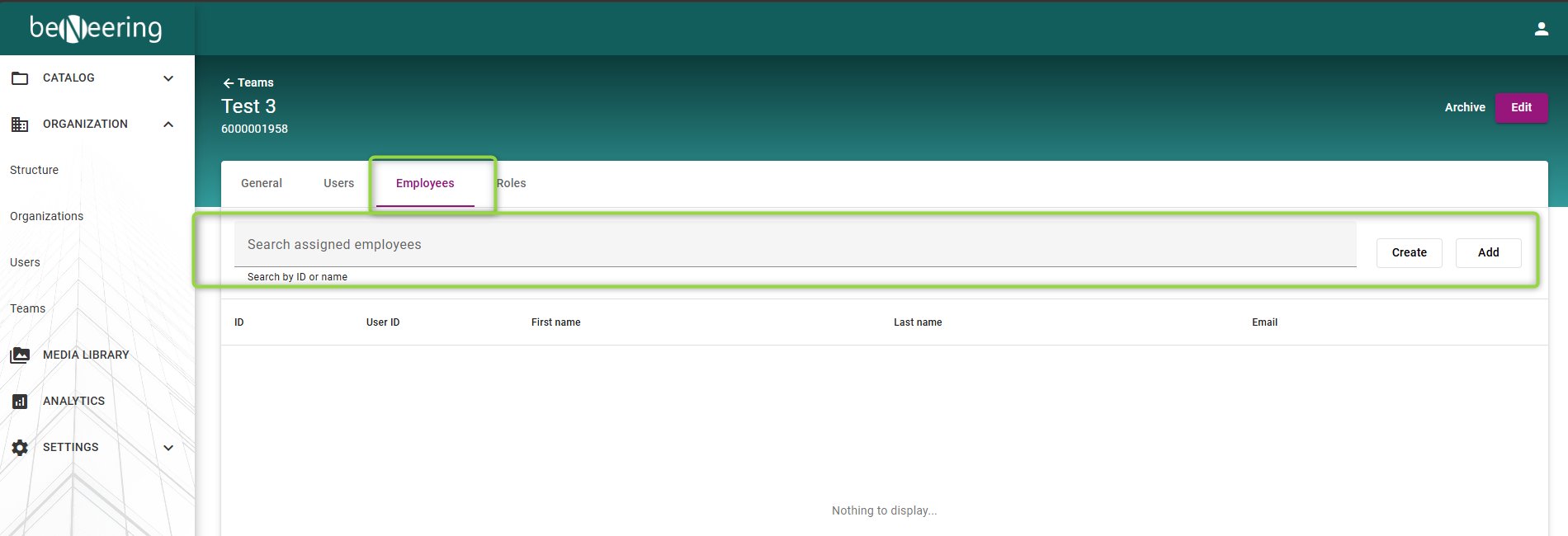
Task: Click the Test 3 team title
Action: coord(248,106)
